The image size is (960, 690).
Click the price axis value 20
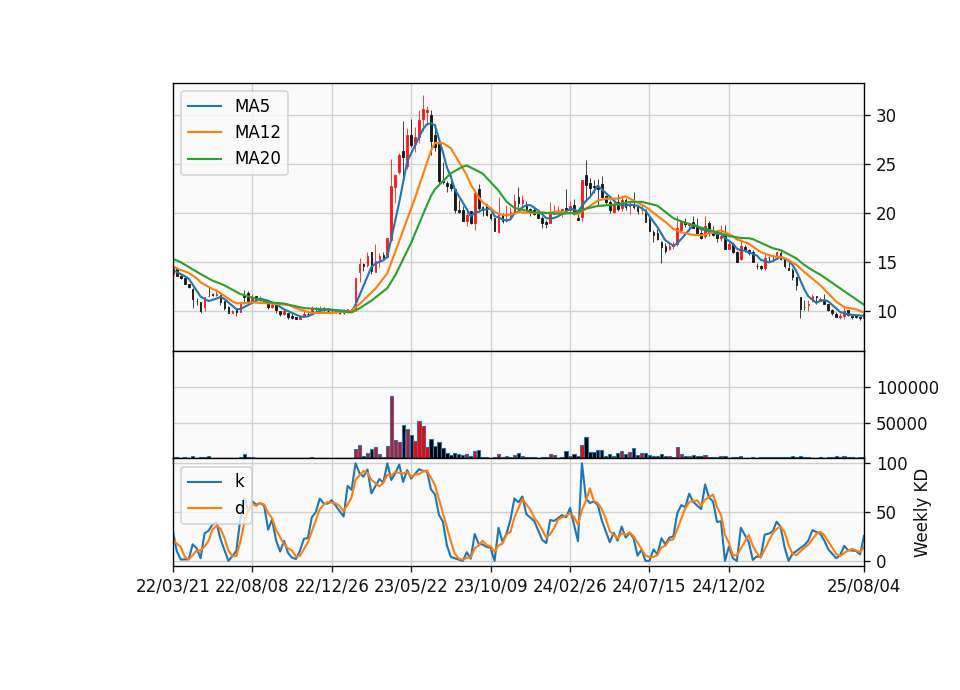tap(886, 214)
